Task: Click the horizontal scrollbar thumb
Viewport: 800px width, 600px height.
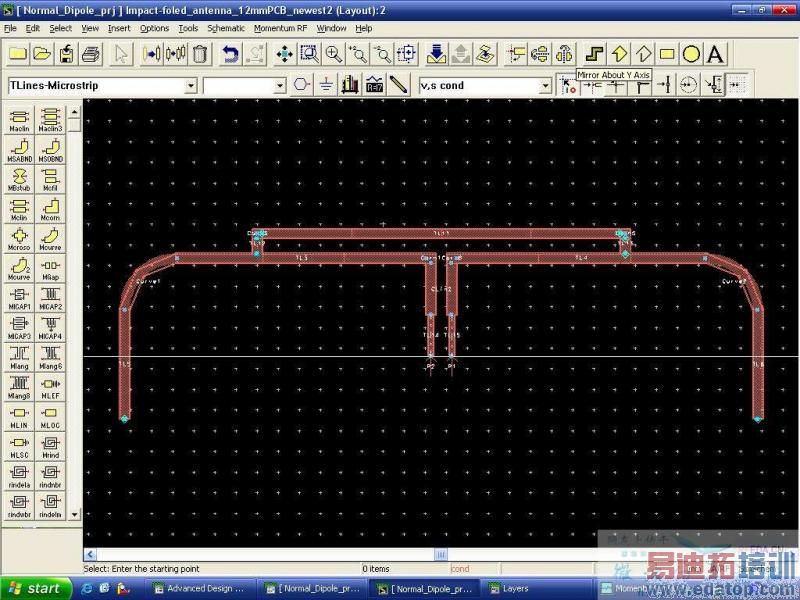Action: click(441, 554)
